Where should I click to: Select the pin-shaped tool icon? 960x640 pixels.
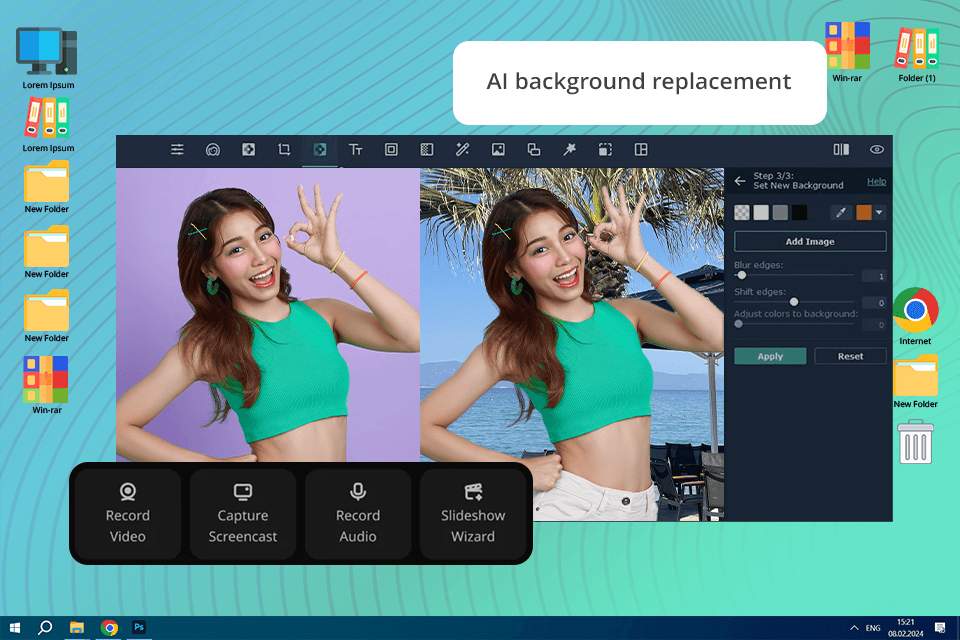click(x=569, y=149)
